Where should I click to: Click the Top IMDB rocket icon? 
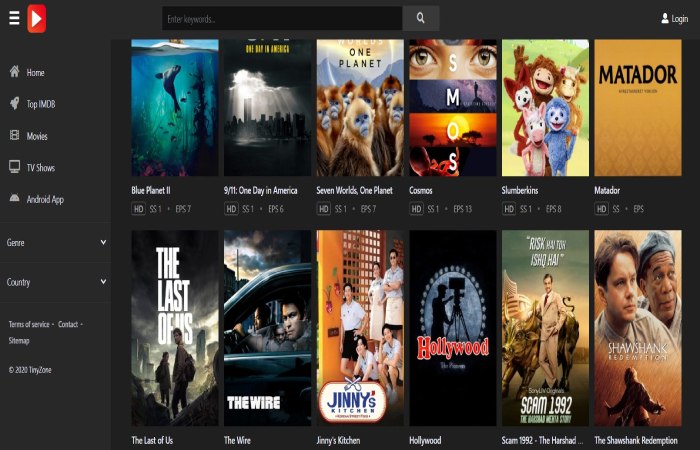(x=15, y=104)
